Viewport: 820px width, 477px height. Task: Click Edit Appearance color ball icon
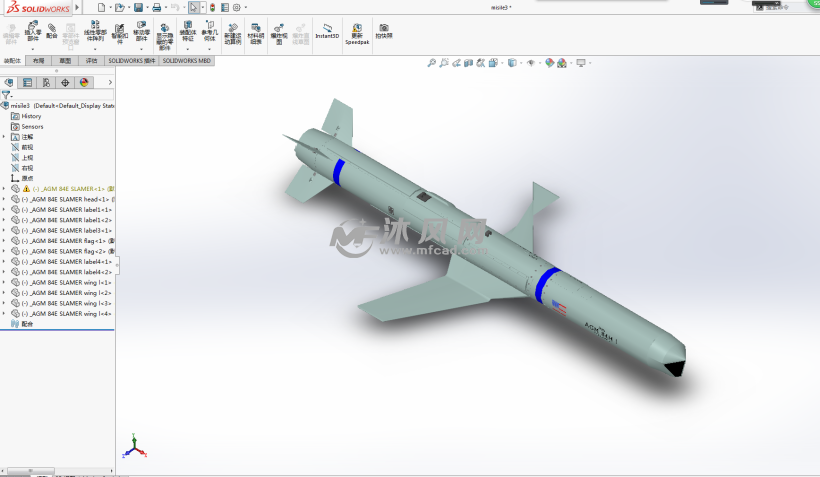click(550, 63)
